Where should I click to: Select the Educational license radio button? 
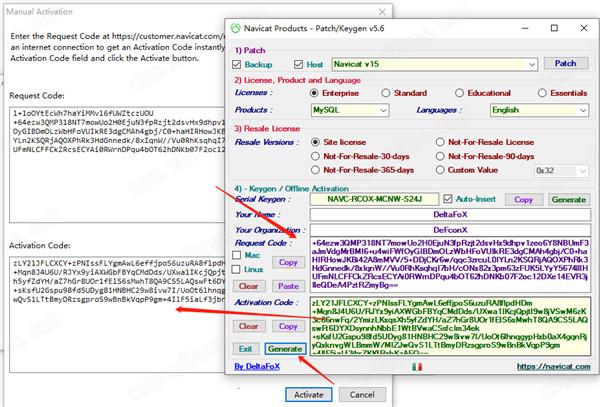(x=459, y=93)
